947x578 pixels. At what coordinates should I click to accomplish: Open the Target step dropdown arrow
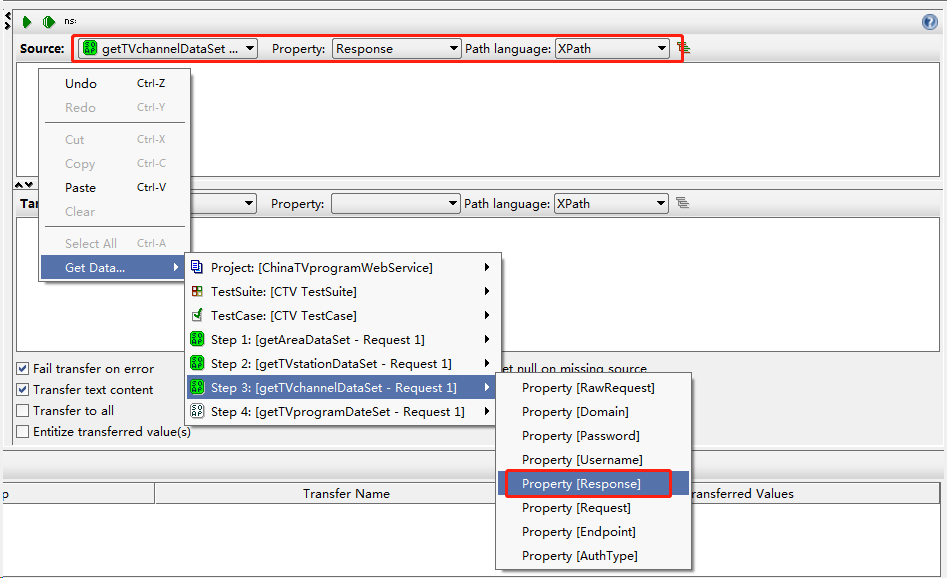(x=248, y=204)
